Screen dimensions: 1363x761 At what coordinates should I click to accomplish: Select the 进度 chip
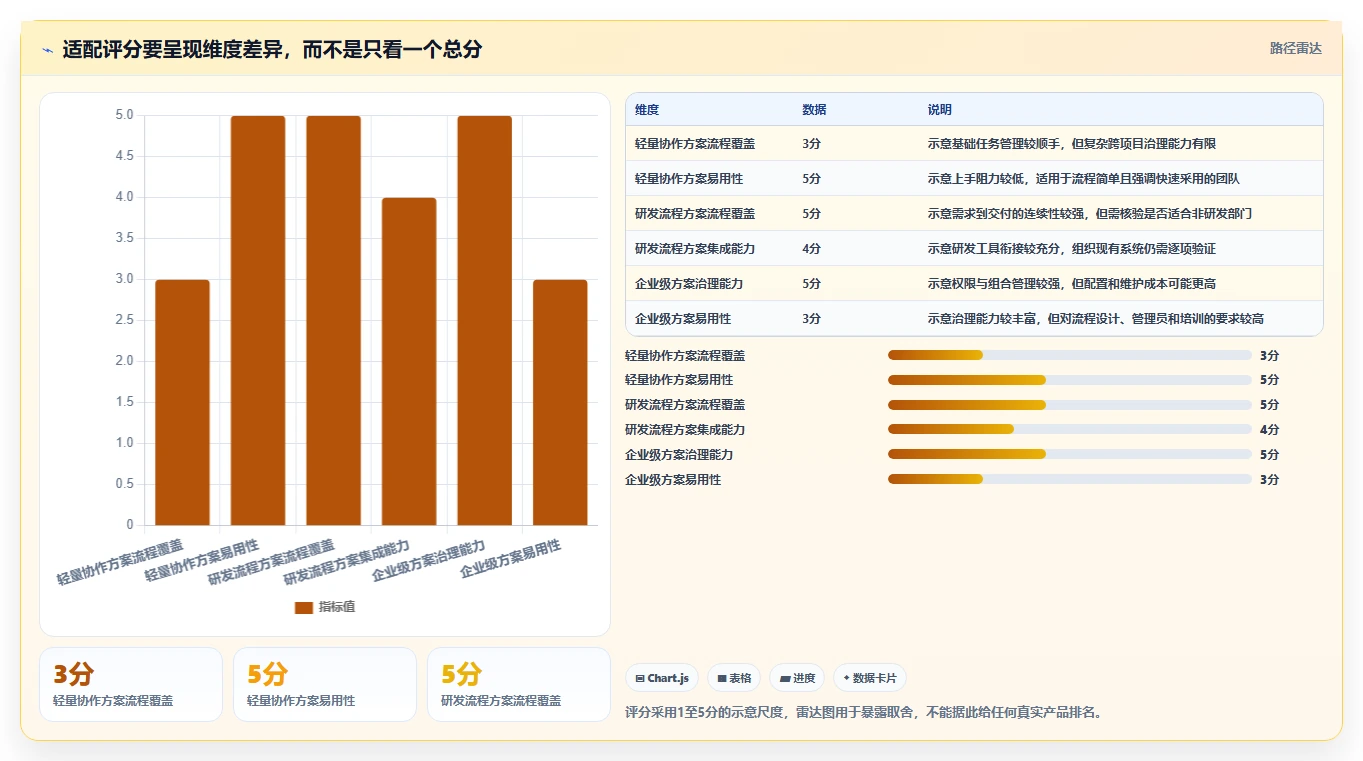pos(797,678)
